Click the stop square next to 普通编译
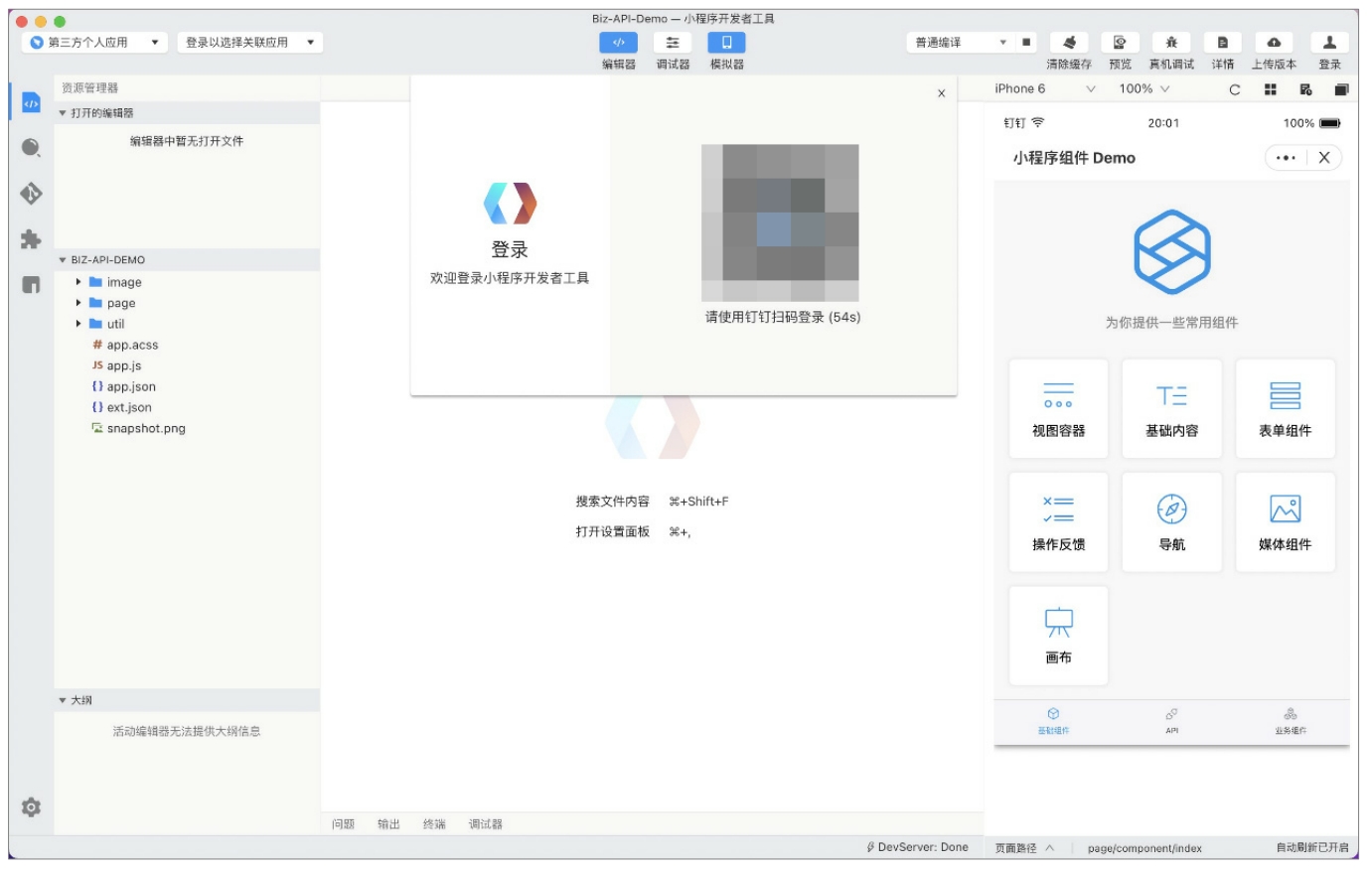1372x871 pixels. 1026,43
